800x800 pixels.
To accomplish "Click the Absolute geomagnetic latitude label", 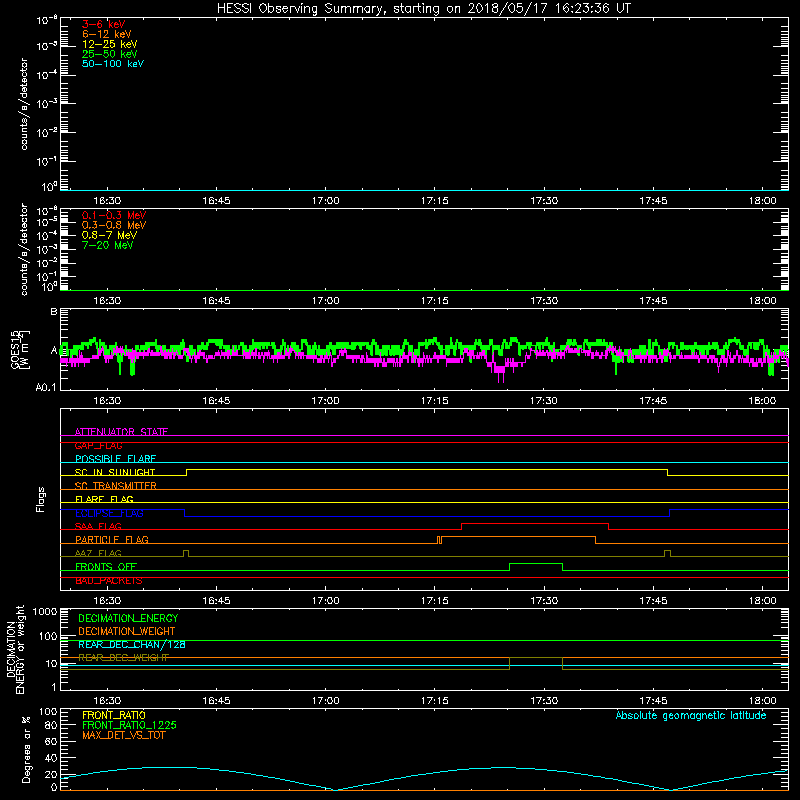I will coord(691,716).
